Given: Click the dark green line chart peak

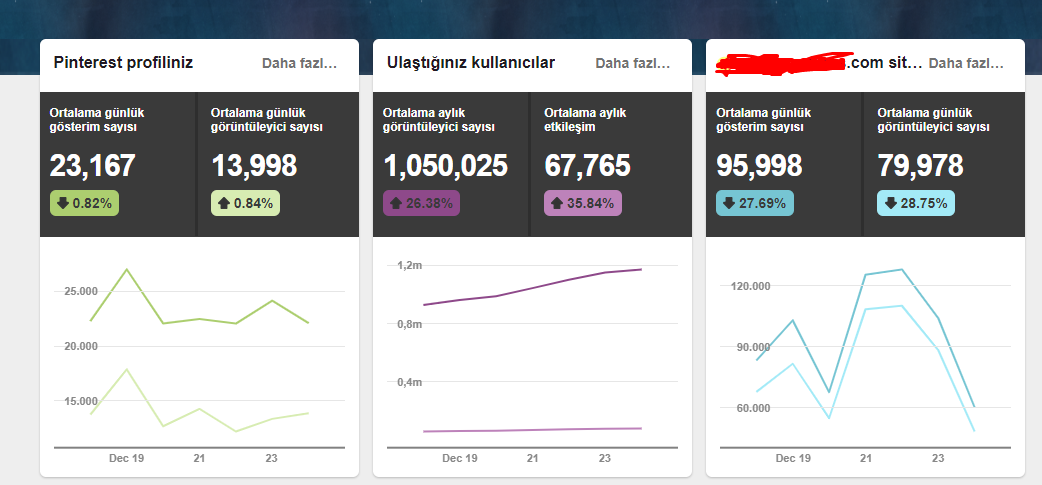Looking at the screenshot, I should tap(126, 270).
